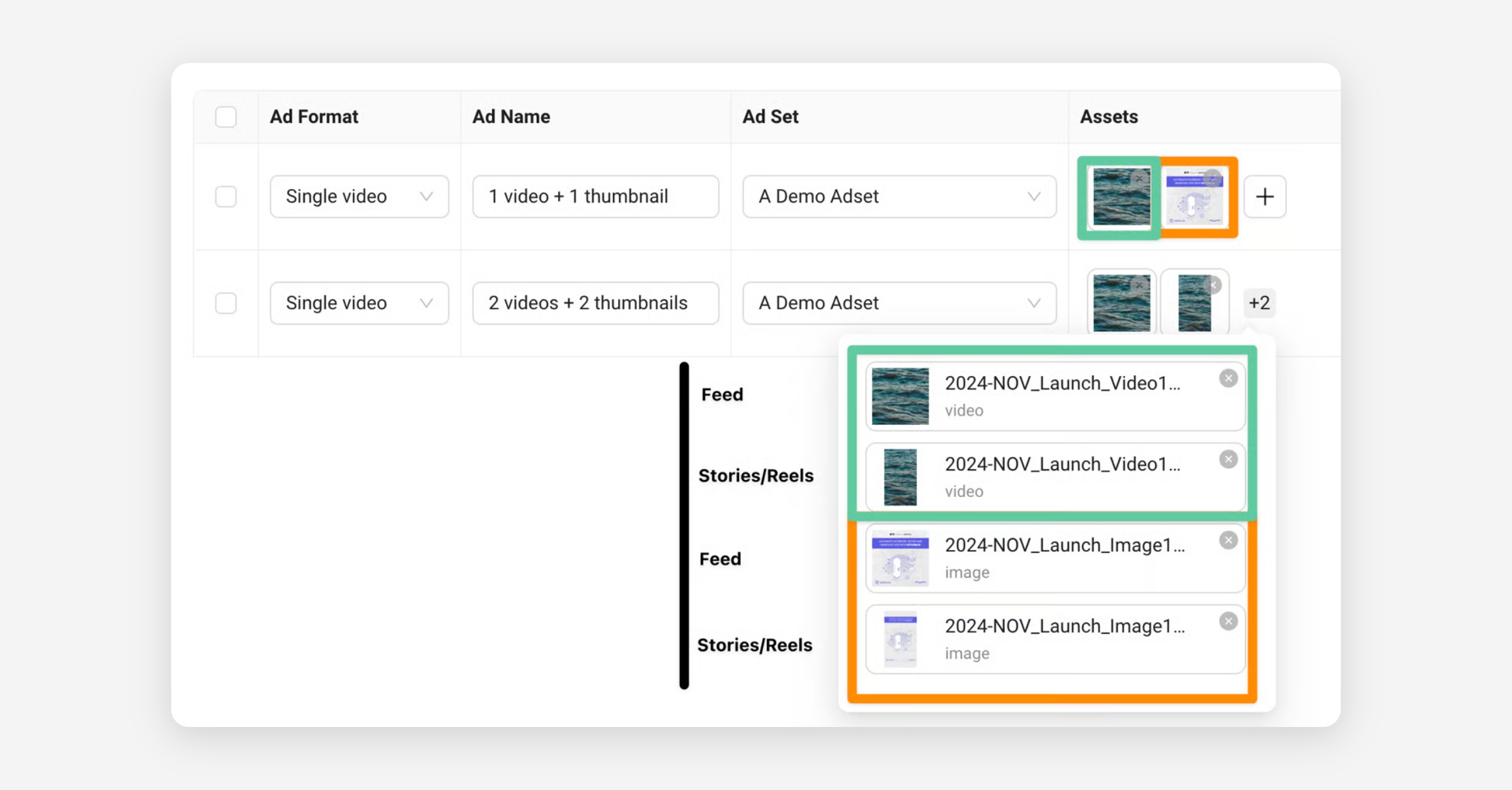This screenshot has height=790, width=1512.
Task: Remove the purple image thumbnail in the first row
Action: tap(1213, 178)
